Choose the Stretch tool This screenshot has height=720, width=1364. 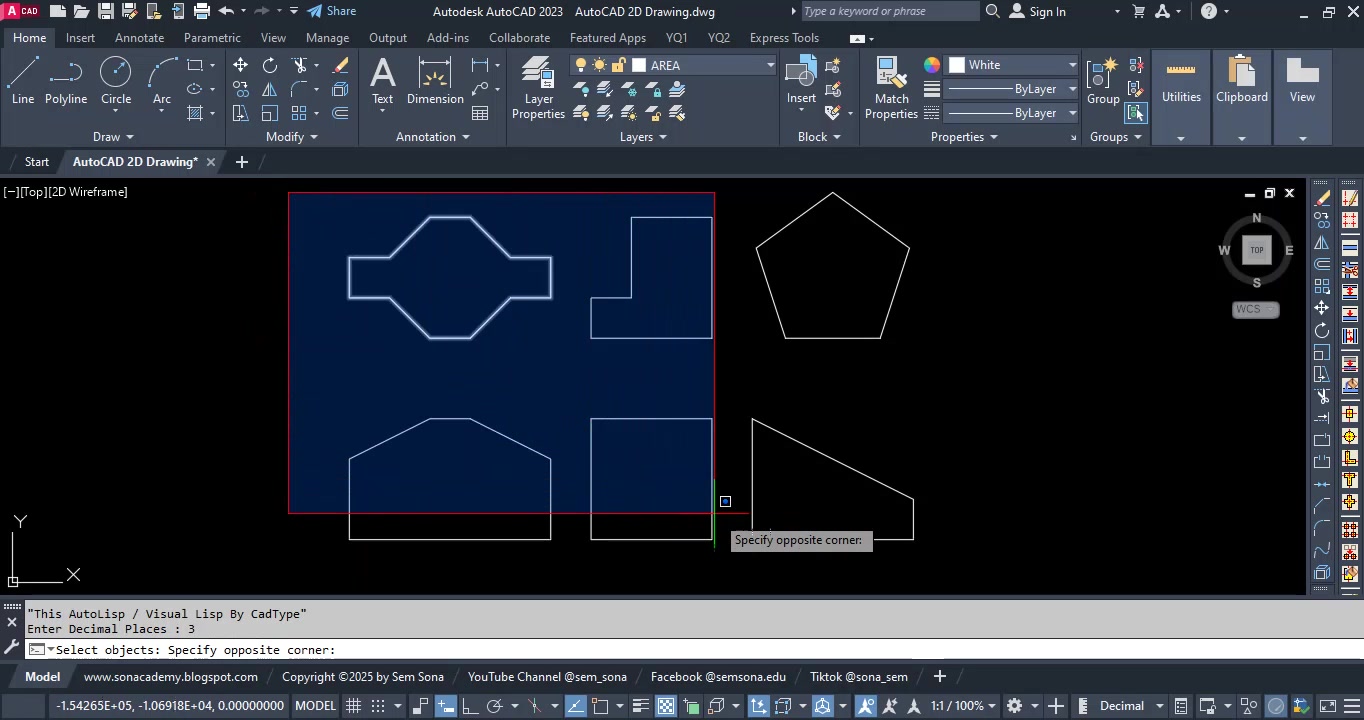click(241, 113)
